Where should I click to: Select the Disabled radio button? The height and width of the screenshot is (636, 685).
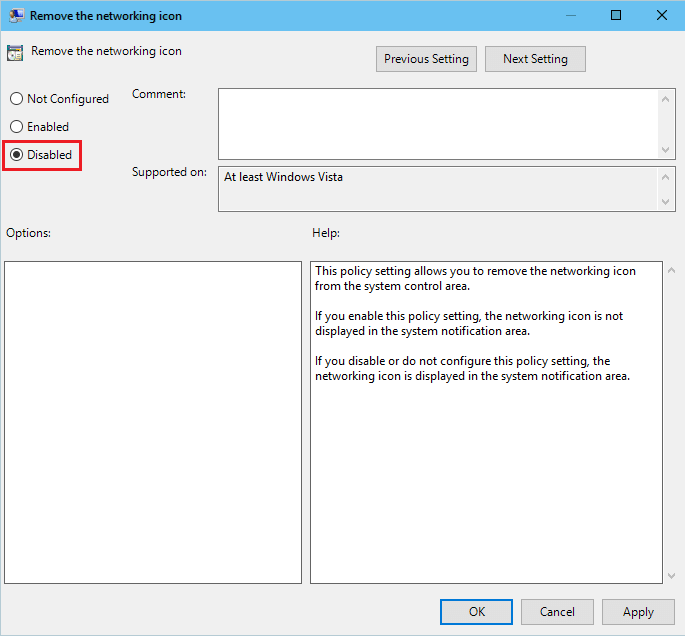[x=17, y=155]
